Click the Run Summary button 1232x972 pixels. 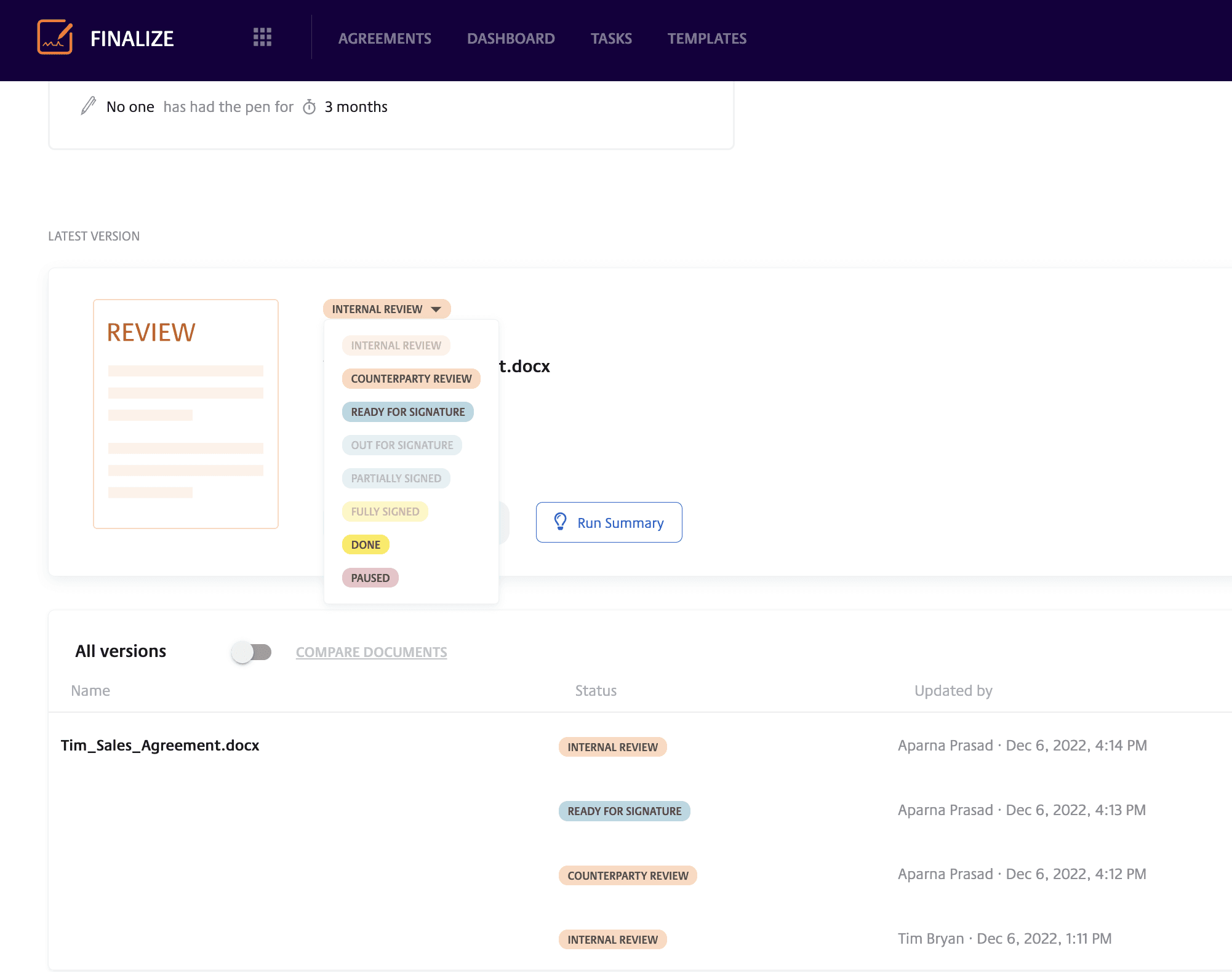point(609,522)
